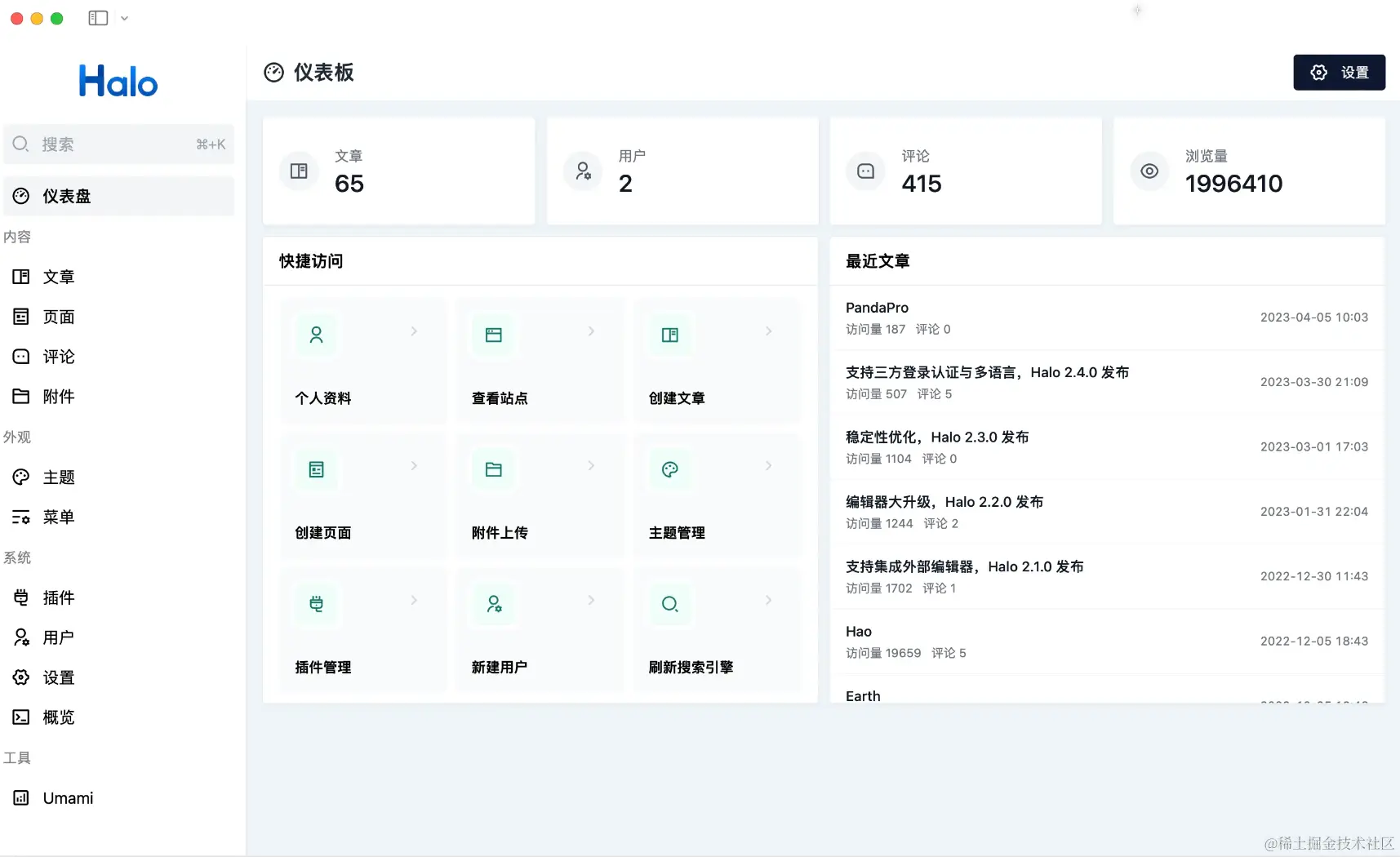The width and height of the screenshot is (1400, 857).
Task: Click the chevron on 新建用户 card
Action: 591,601
